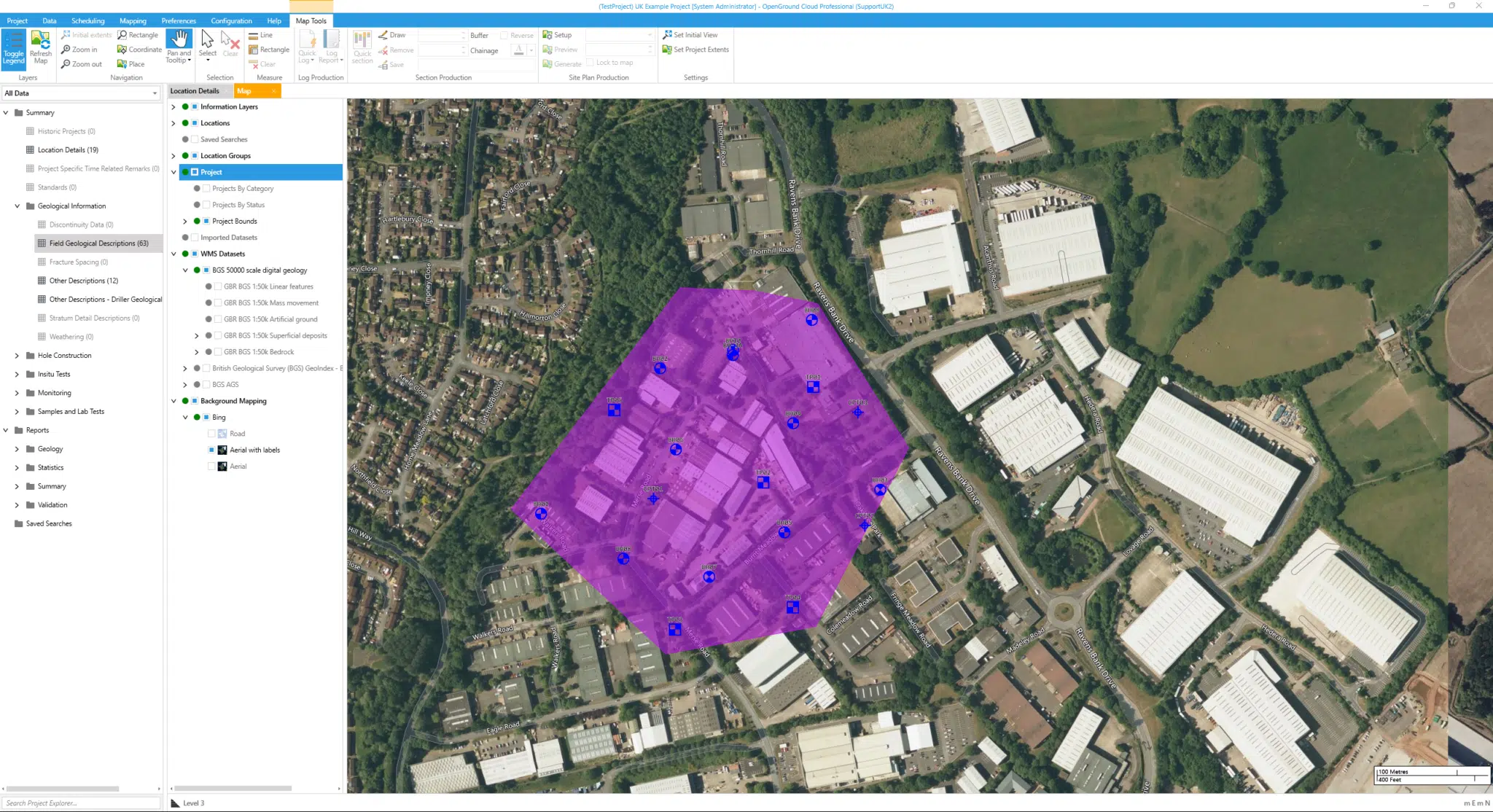Open Field Geological Descriptions (63)
Viewport: 1493px width, 812px height.
click(98, 243)
